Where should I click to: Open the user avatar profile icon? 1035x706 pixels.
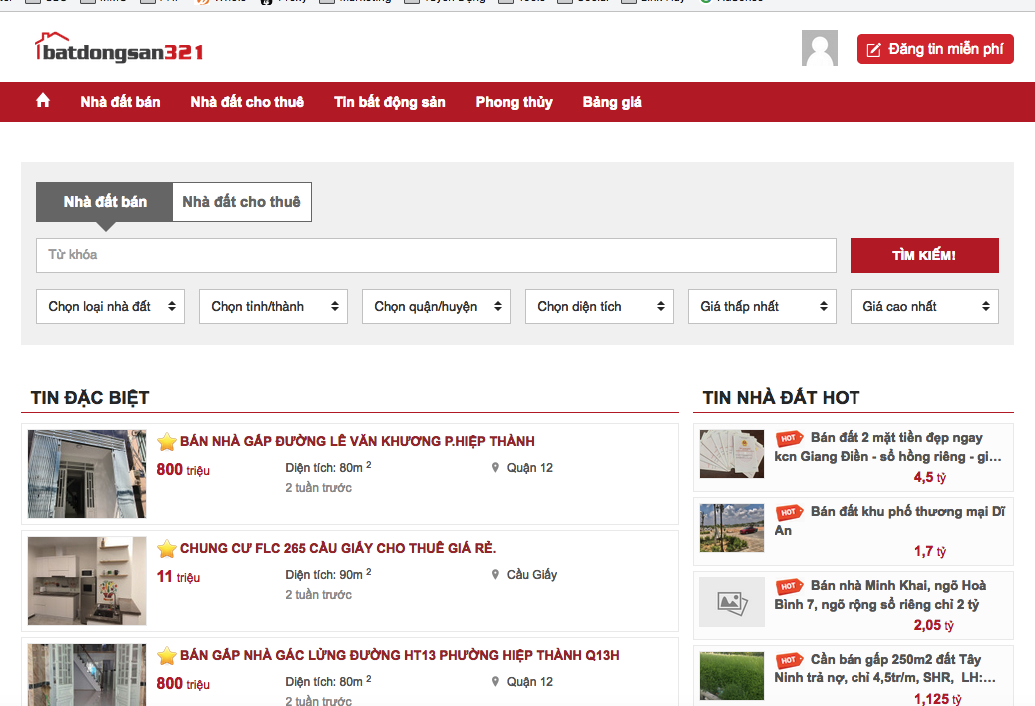click(820, 48)
